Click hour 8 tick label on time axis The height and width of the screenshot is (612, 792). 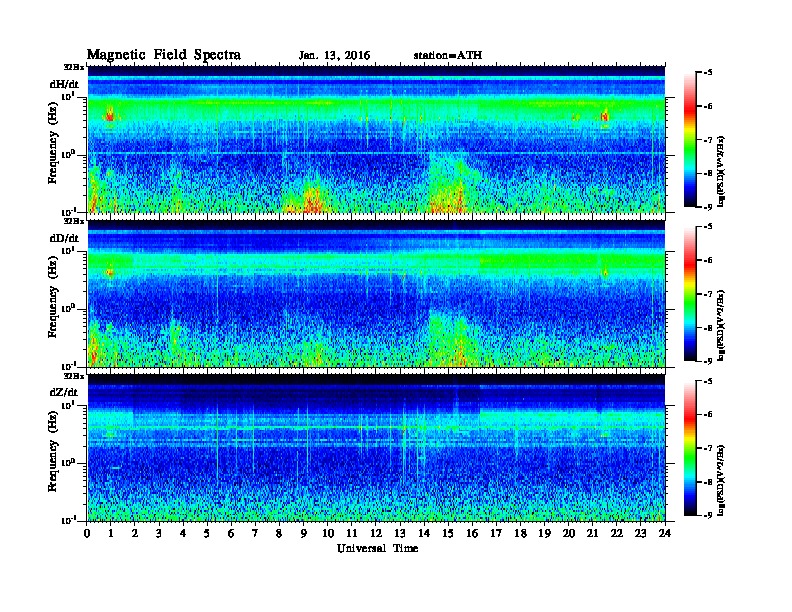[x=279, y=533]
